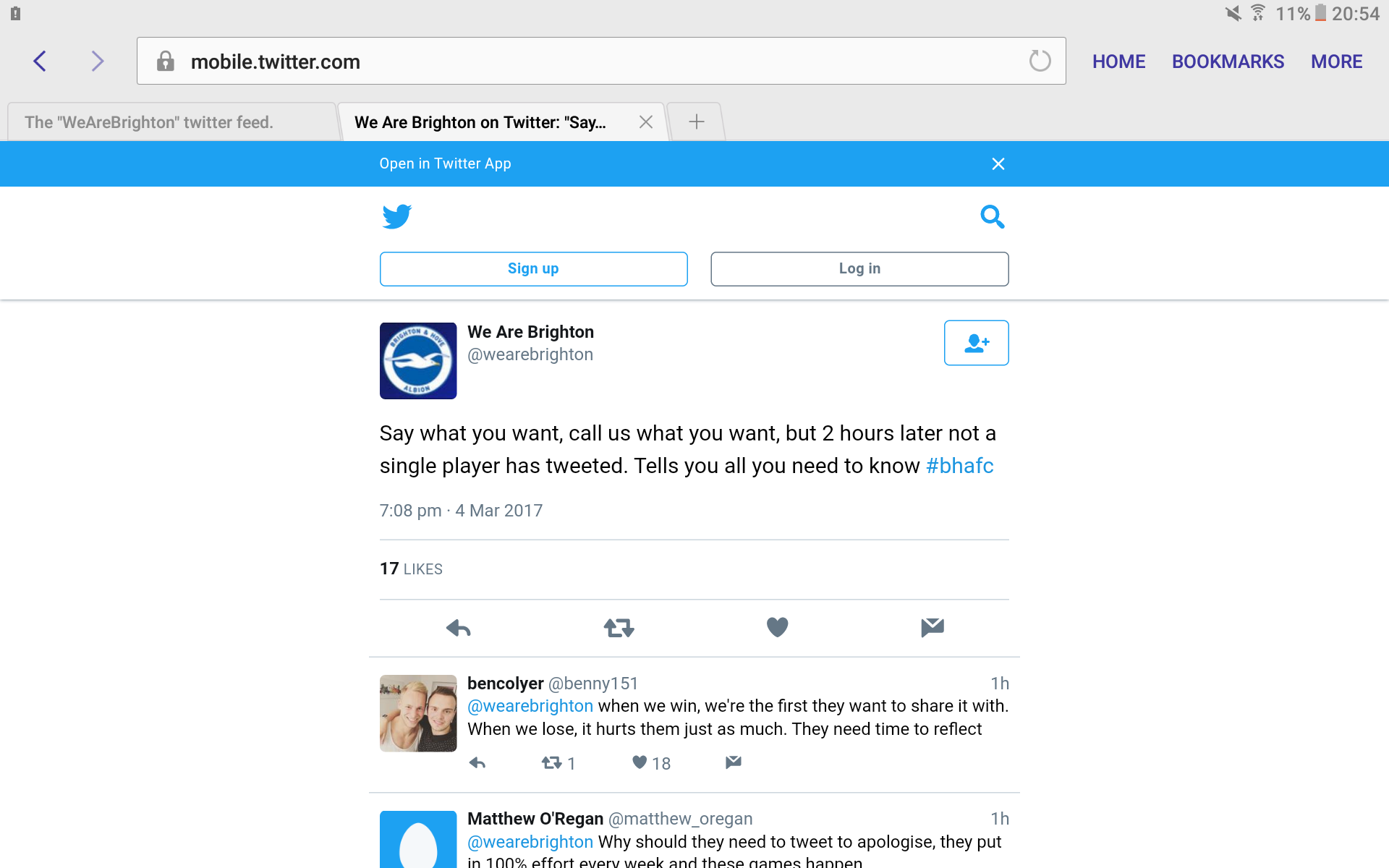Tap the notification icon in the status bar
Screen dimensions: 1389x868
coord(15,13)
